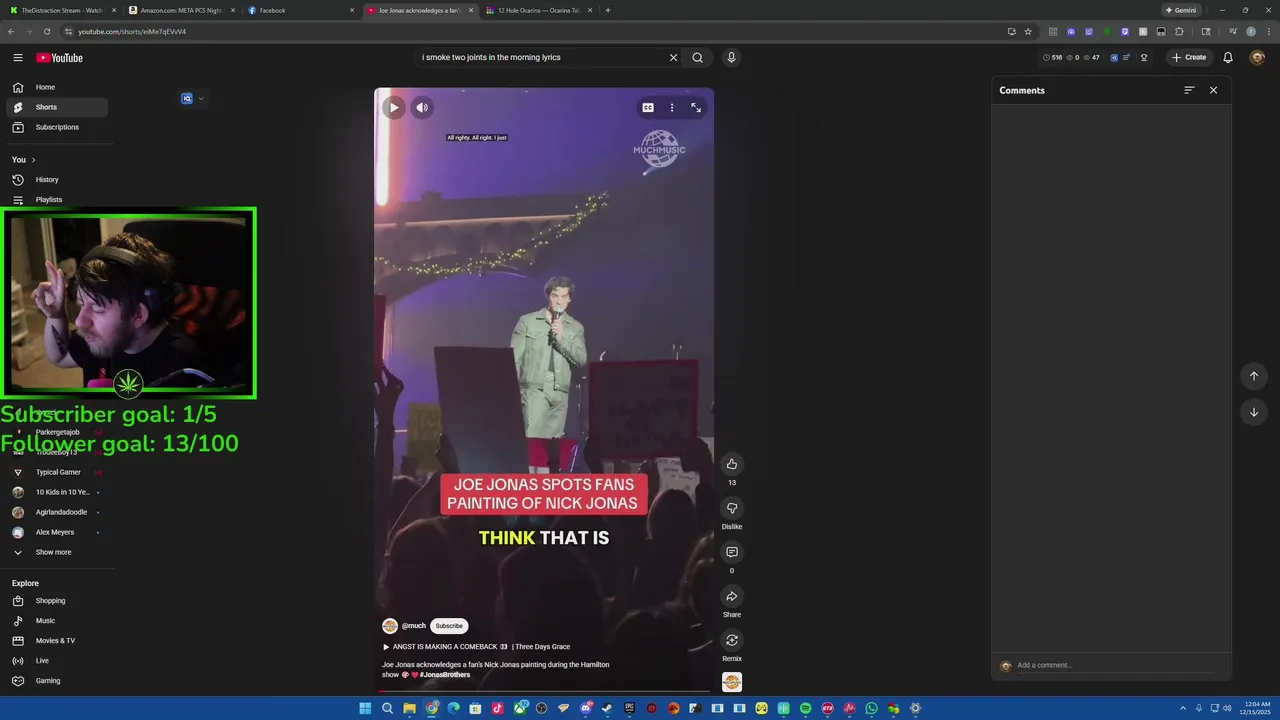Click the #JonasBrothers hashtag
Viewport: 1280px width, 720px height.
click(x=445, y=675)
